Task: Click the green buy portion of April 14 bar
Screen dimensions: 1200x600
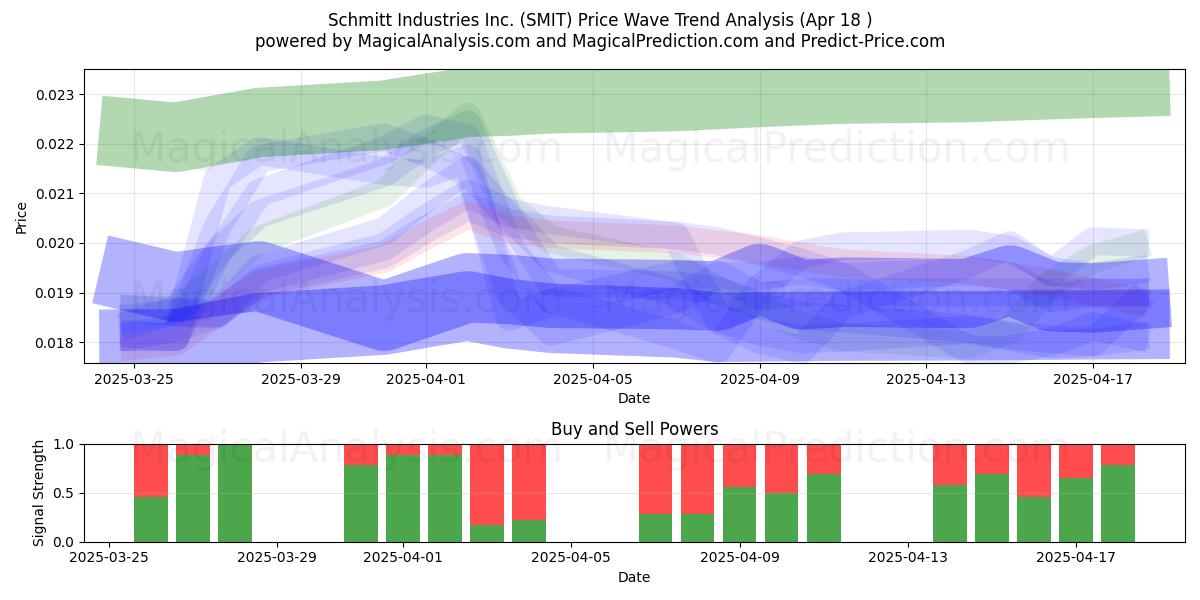Action: [x=949, y=514]
